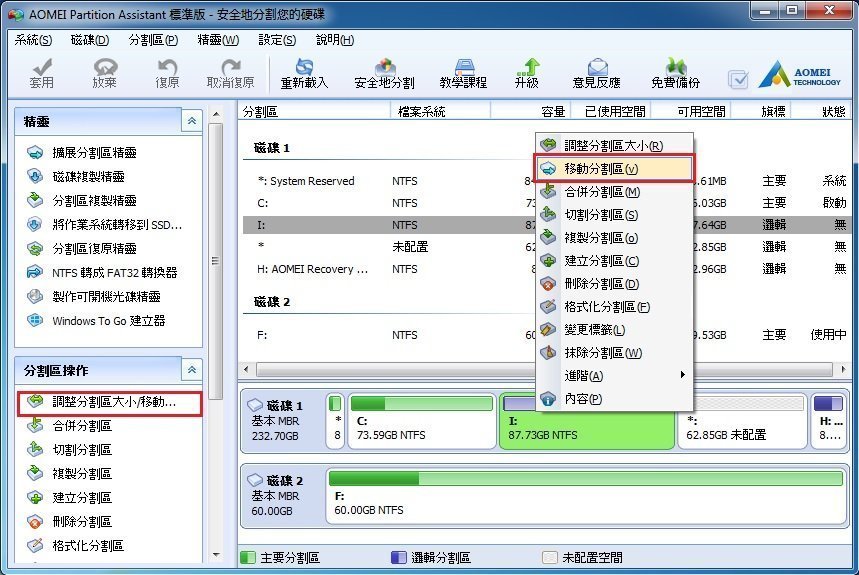
Task: Open 製作可開機光碟精靈
Action: coord(94,297)
